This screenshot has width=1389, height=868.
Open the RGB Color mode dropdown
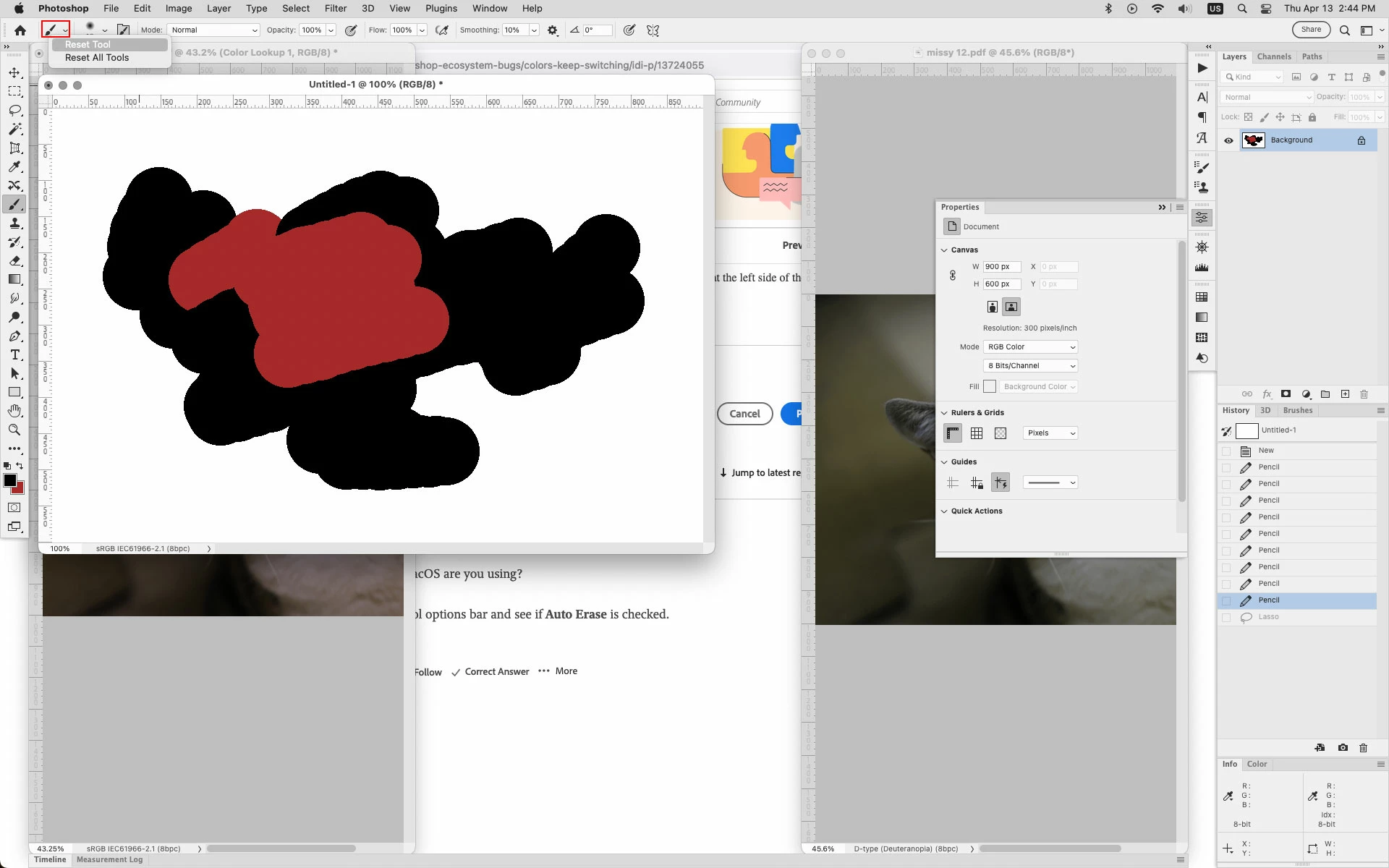[x=1030, y=347]
